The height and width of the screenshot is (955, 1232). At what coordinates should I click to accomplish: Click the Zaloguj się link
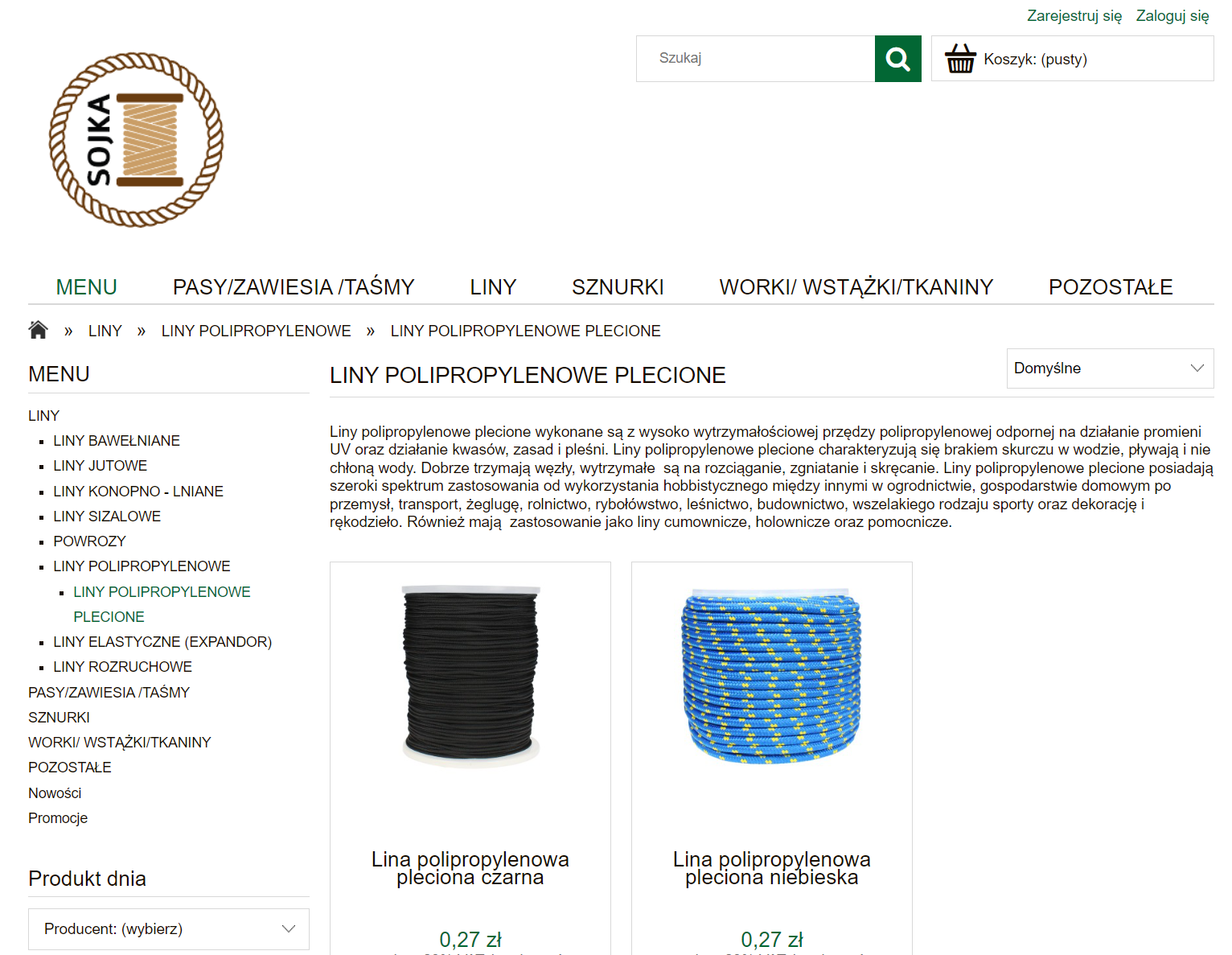[1172, 16]
